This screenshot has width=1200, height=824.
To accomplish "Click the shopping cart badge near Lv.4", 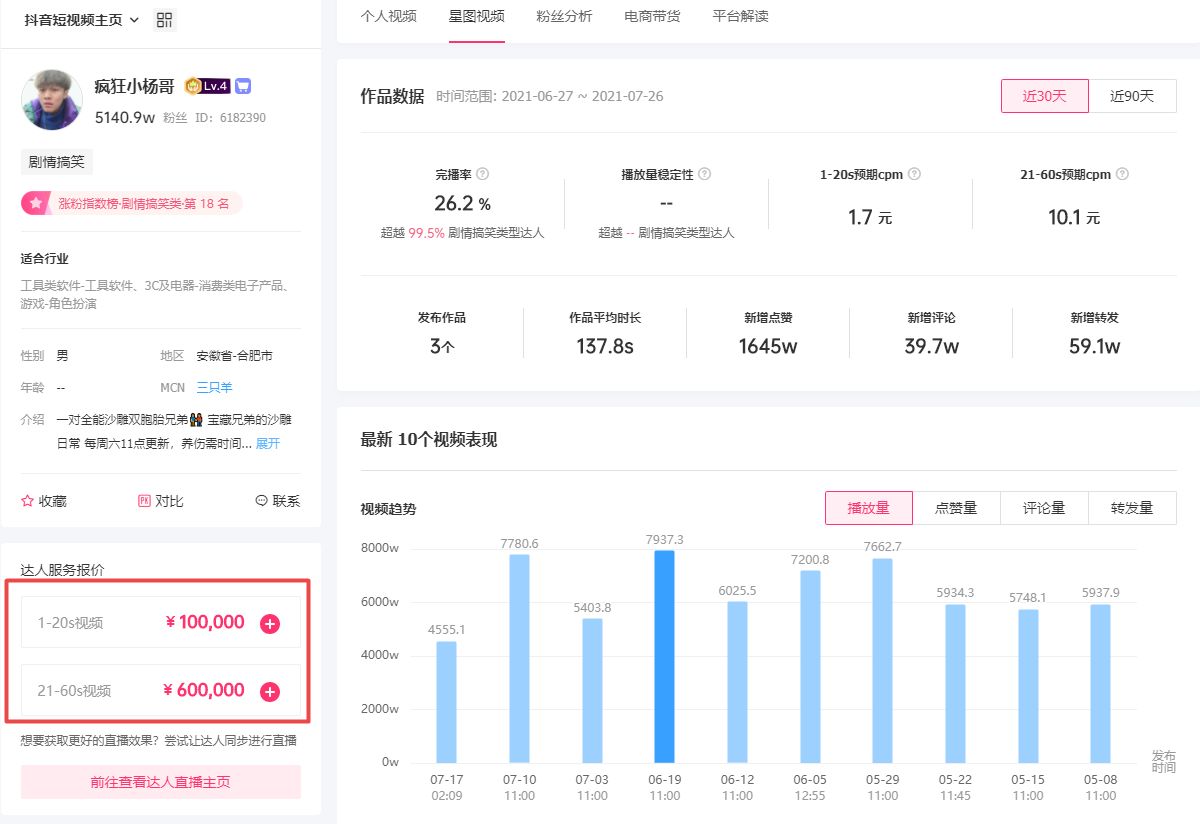I will point(243,86).
